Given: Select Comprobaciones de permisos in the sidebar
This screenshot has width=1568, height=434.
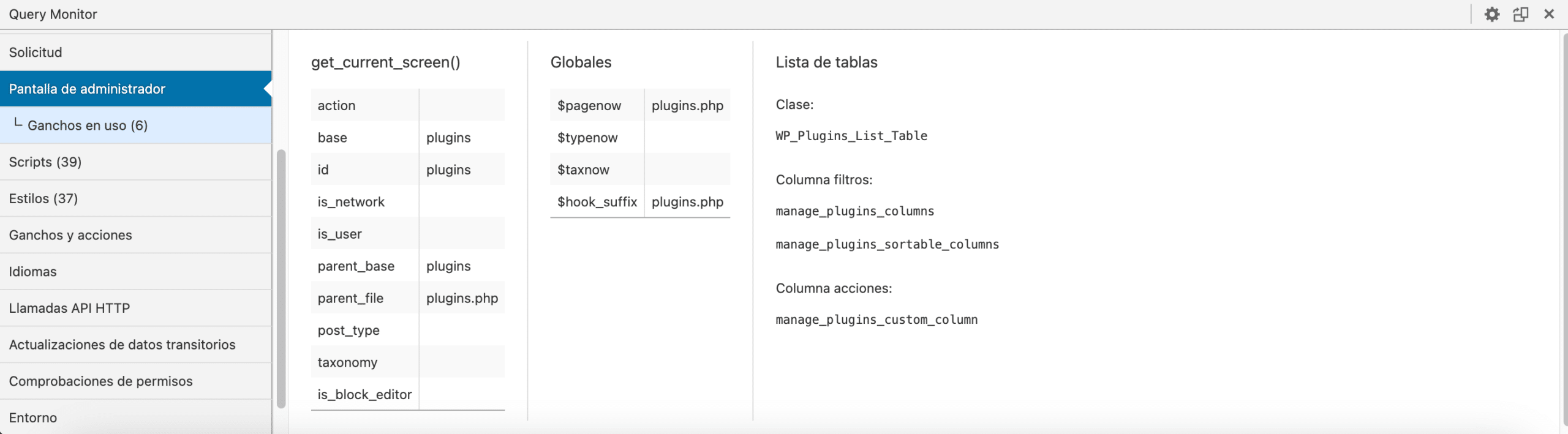Looking at the screenshot, I should (x=100, y=381).
